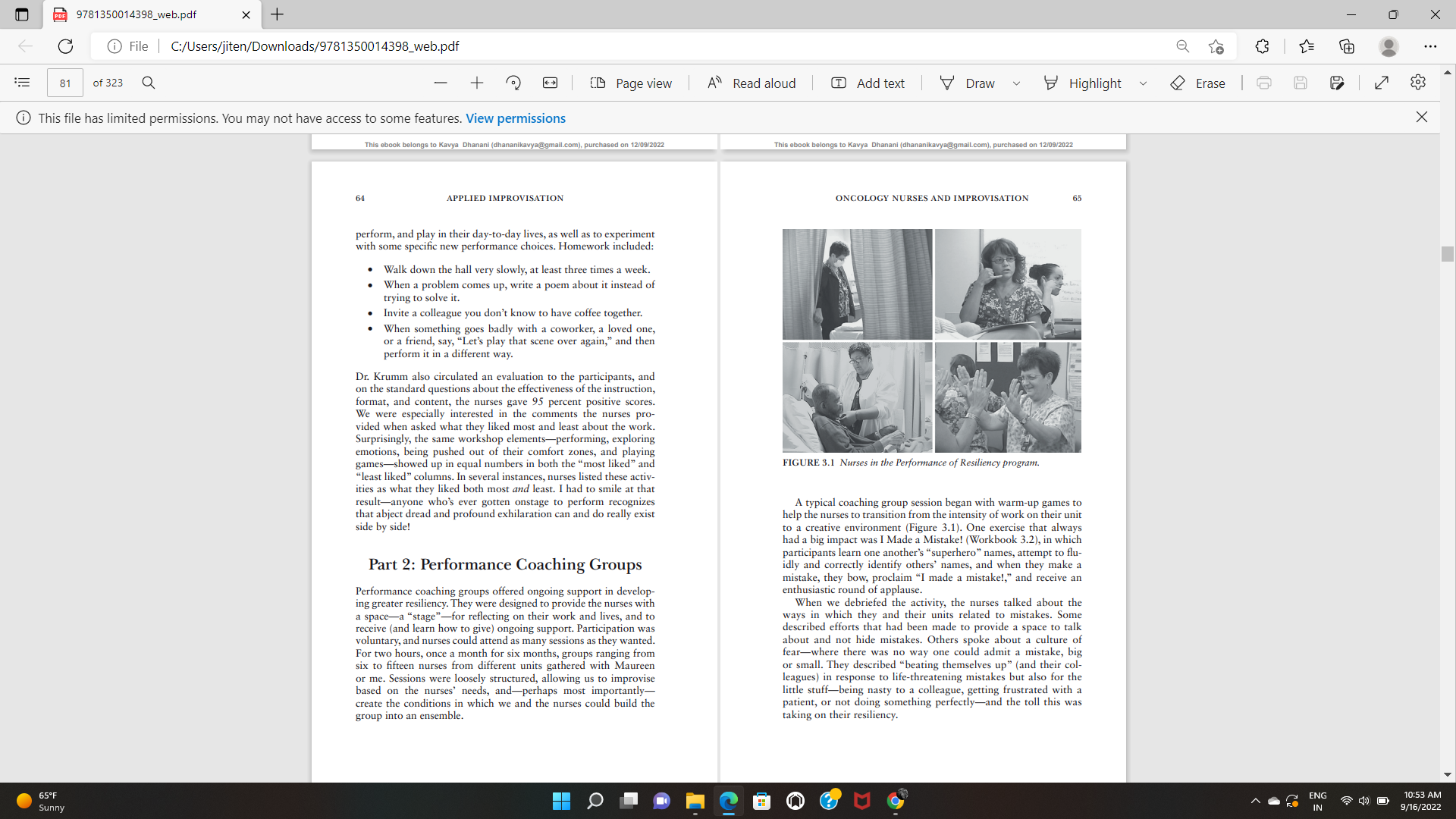Open the View permissions link
The image size is (1456, 819).
[x=516, y=118]
